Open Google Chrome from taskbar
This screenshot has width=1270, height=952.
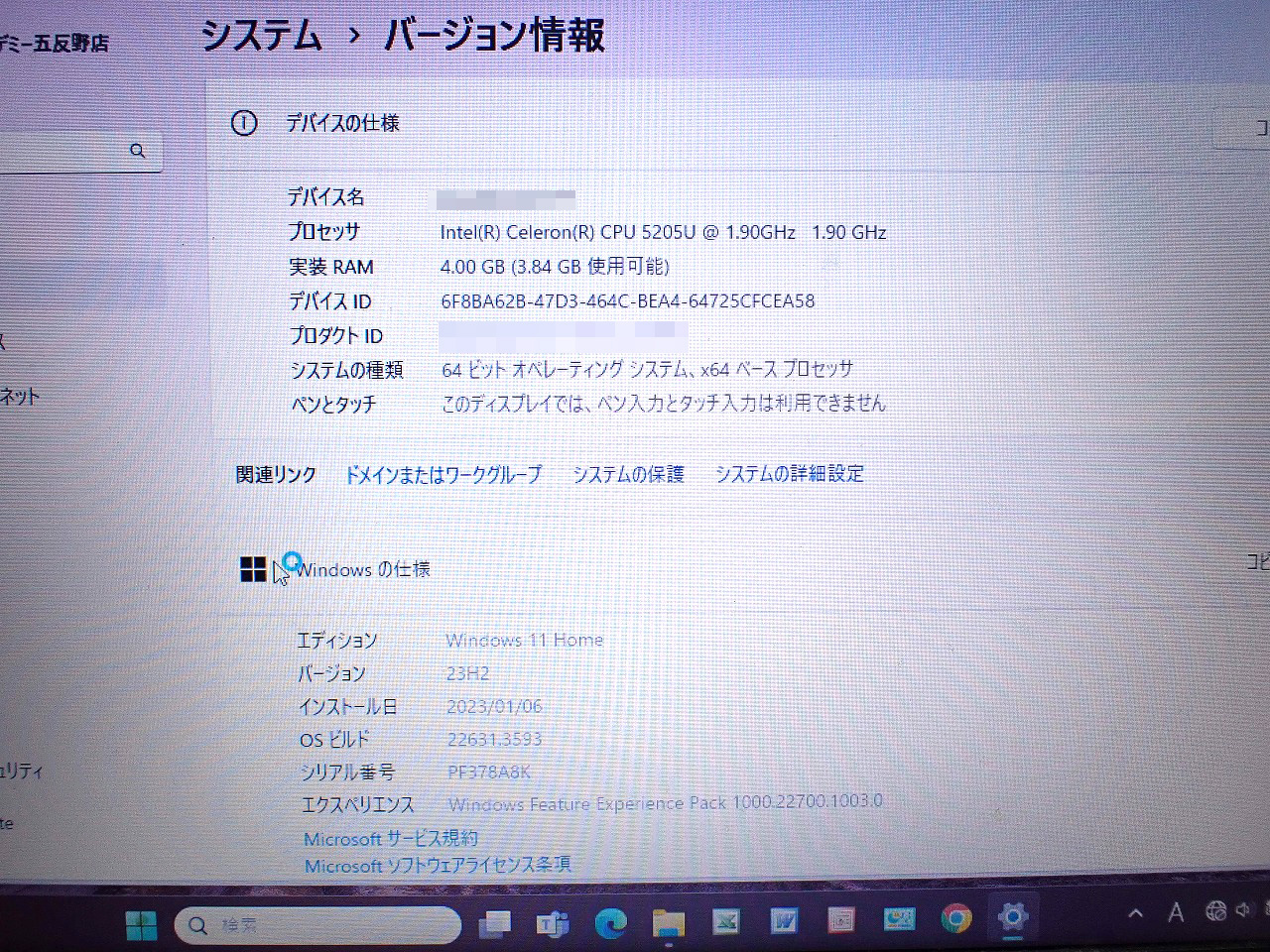pyautogui.click(x=956, y=920)
